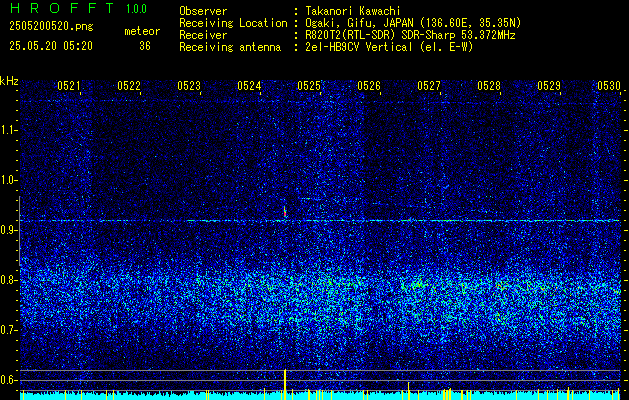Click the version number 1.0.0
Image resolution: width=629 pixels, height=400 pixels.
(136, 8)
